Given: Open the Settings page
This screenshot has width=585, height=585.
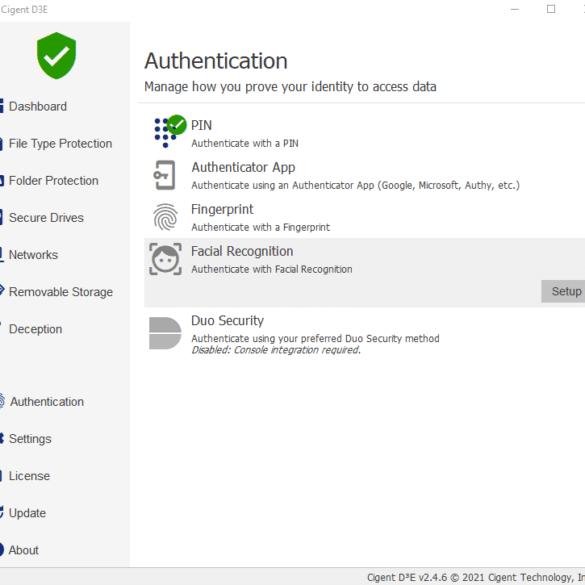Looking at the screenshot, I should coord(30,439).
